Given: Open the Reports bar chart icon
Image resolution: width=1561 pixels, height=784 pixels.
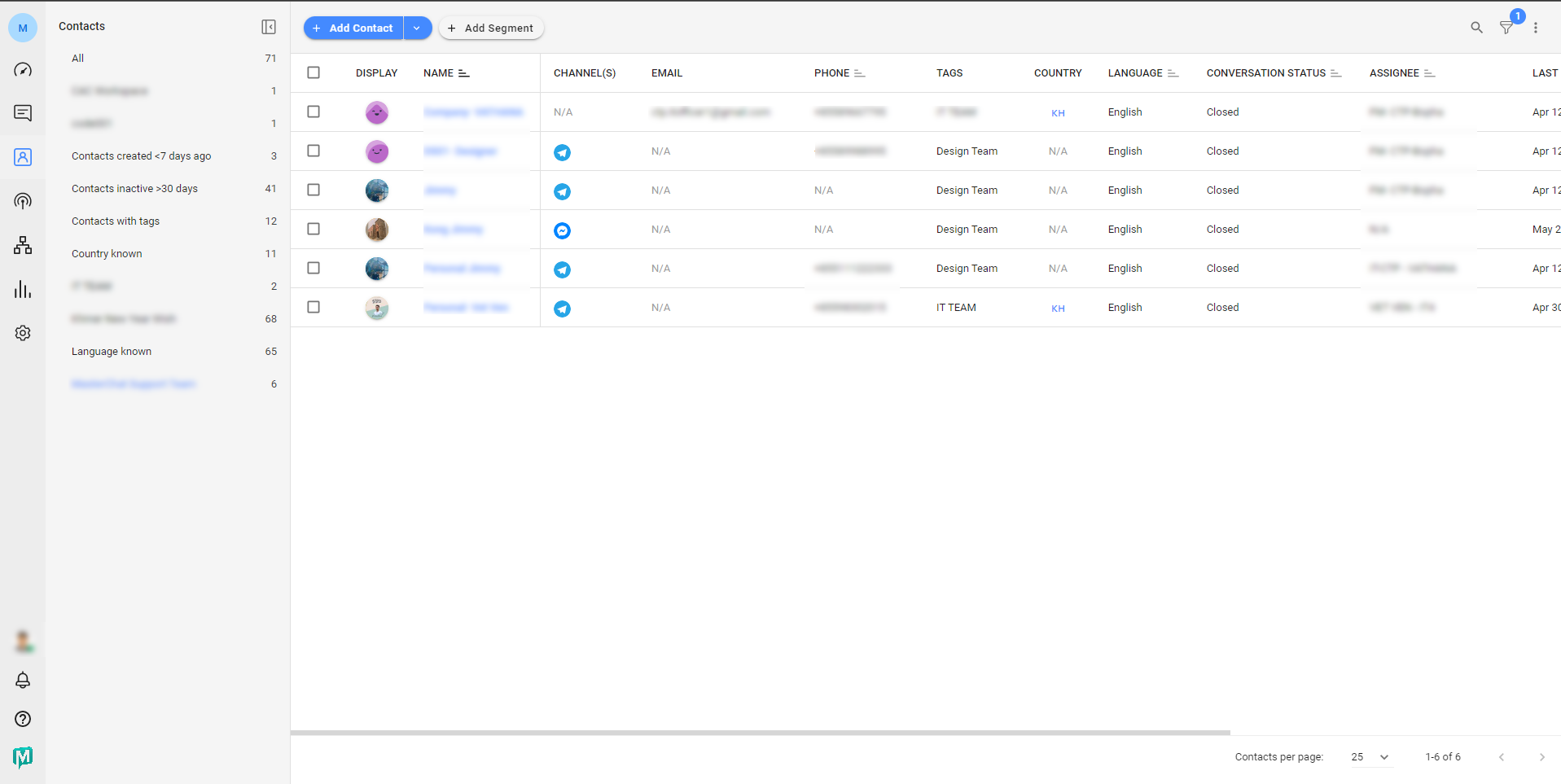Looking at the screenshot, I should click(x=23, y=289).
